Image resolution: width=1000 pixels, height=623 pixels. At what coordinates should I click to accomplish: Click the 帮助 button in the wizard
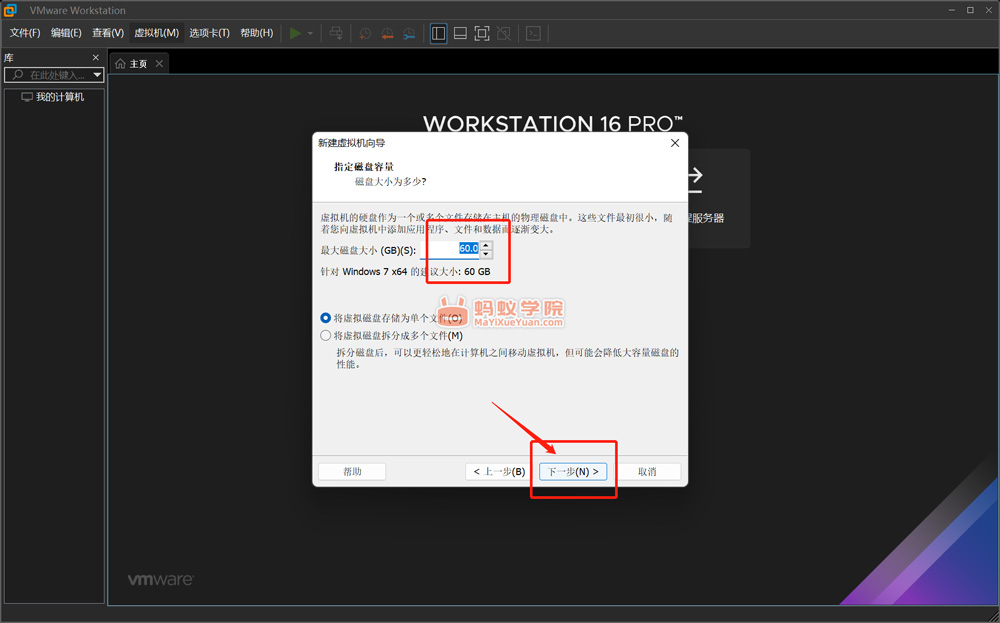tap(352, 472)
